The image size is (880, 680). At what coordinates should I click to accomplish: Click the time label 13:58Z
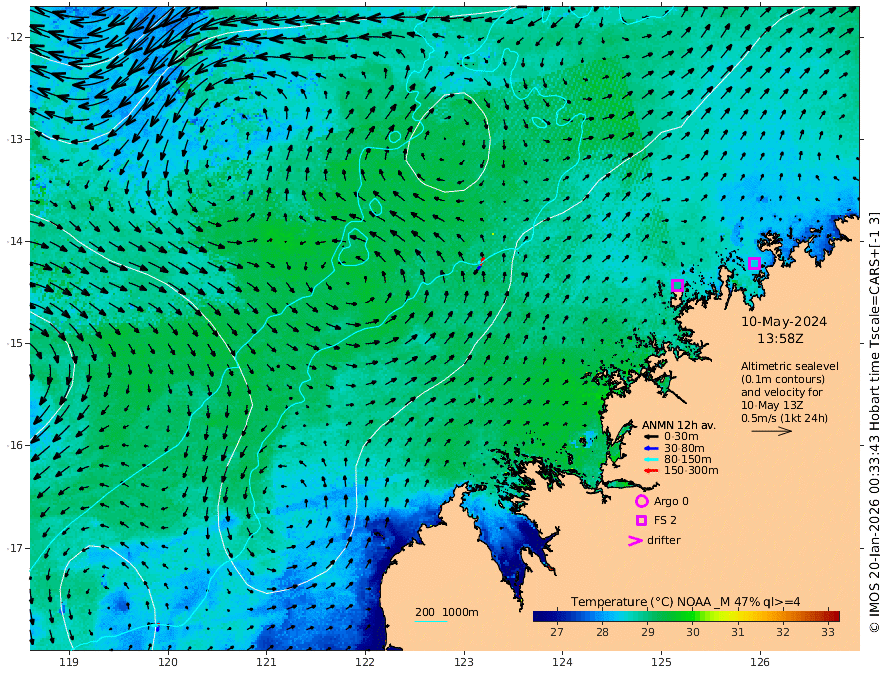(x=780, y=339)
